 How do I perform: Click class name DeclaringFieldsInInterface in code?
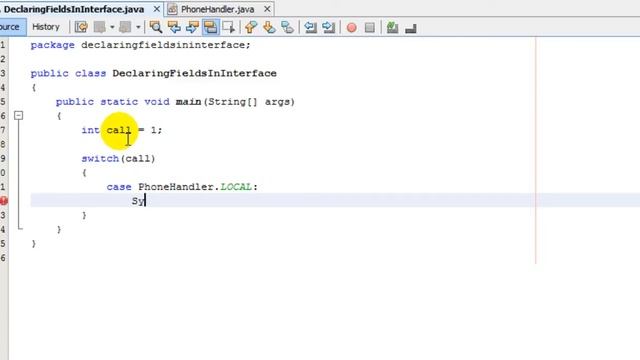pyautogui.click(x=194, y=73)
